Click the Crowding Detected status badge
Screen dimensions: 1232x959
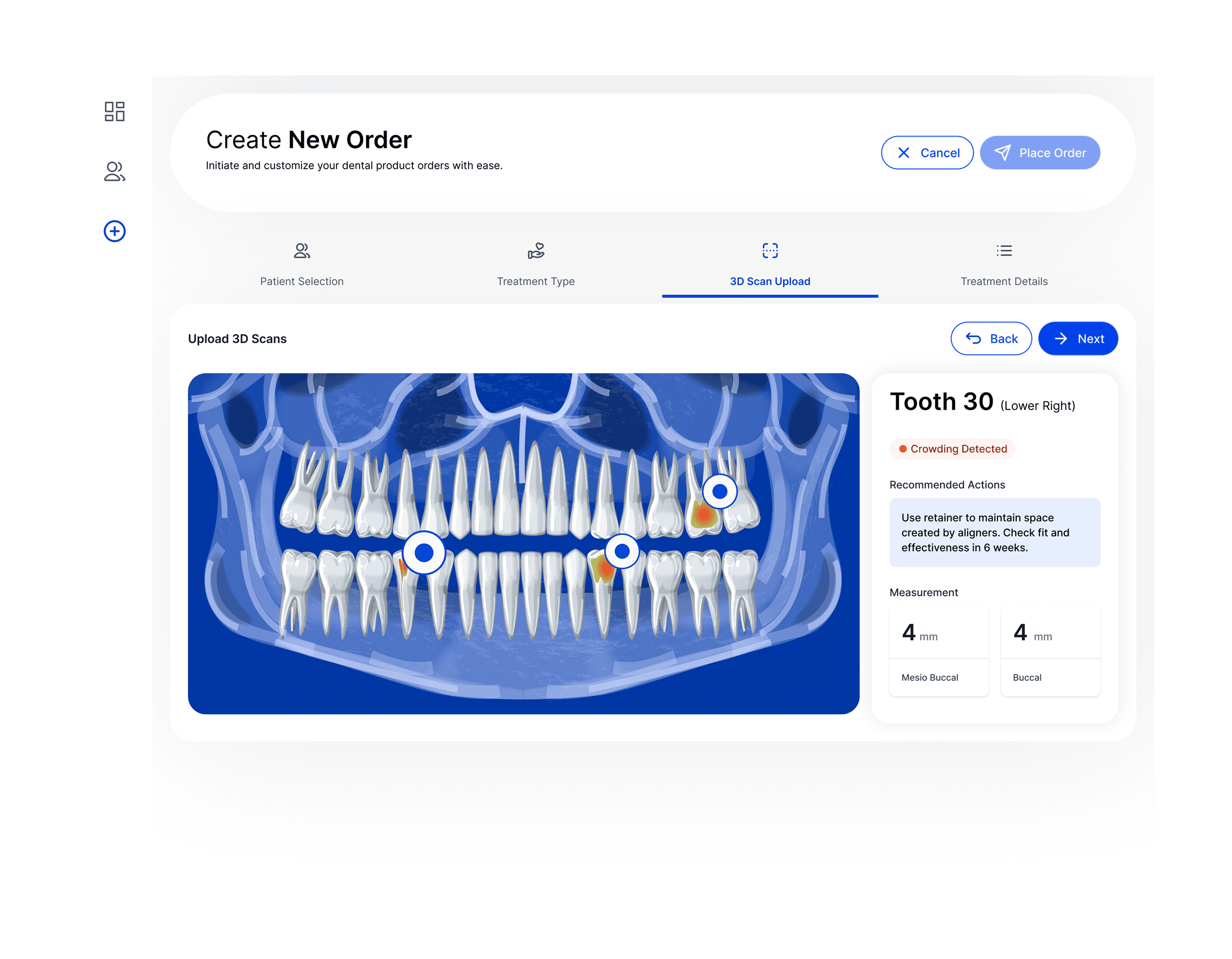pyautogui.click(x=952, y=449)
